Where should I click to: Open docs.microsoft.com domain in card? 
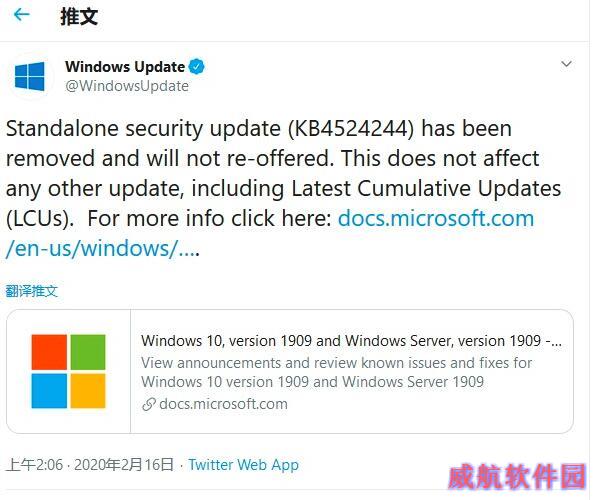[224, 404]
